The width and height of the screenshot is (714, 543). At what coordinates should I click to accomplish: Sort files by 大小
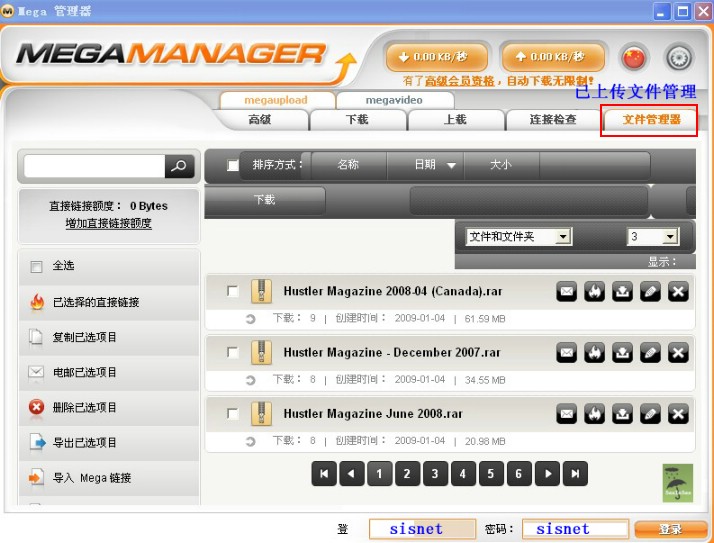(501, 165)
